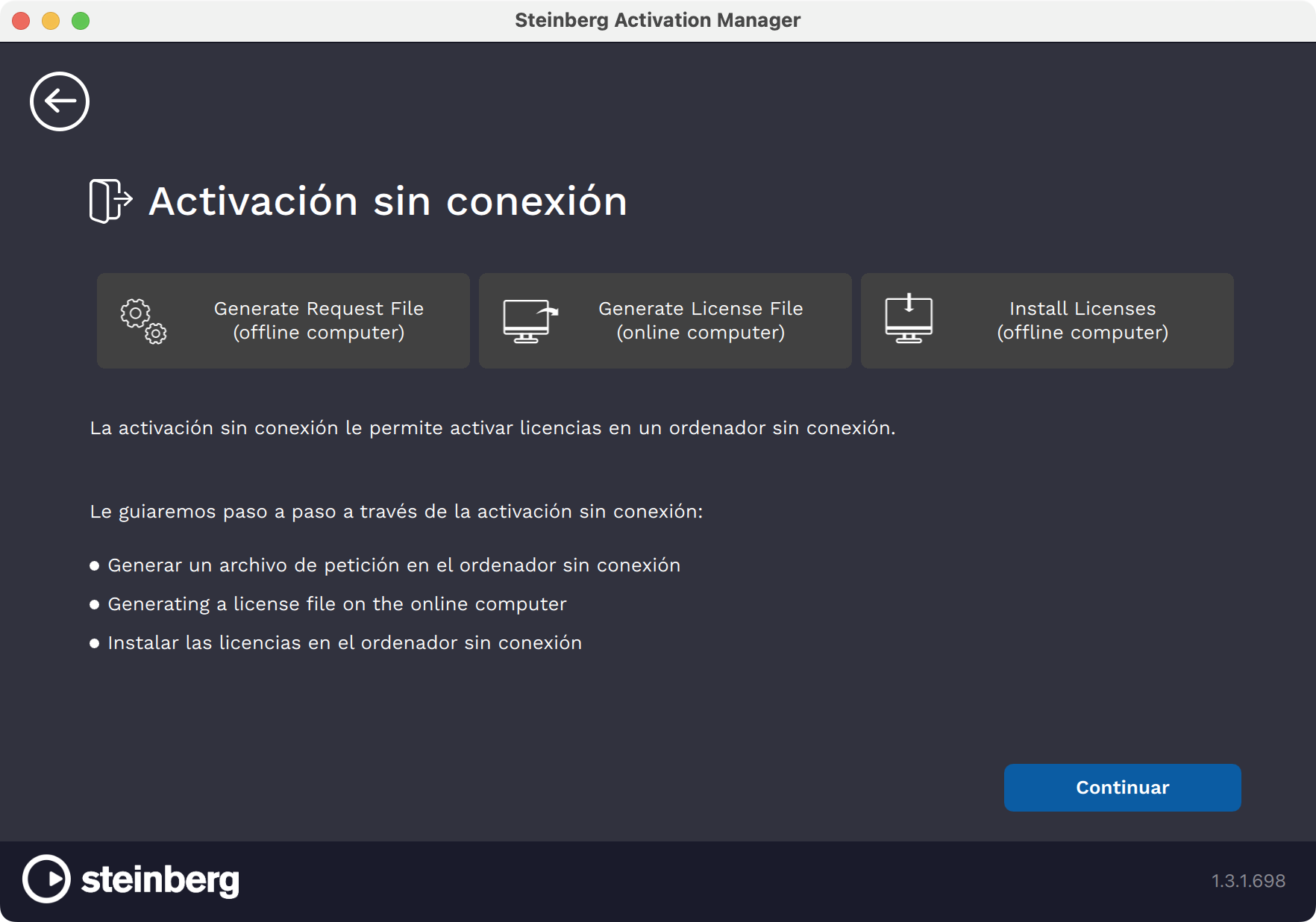Click the version number 1.3.1.698

(x=1249, y=881)
